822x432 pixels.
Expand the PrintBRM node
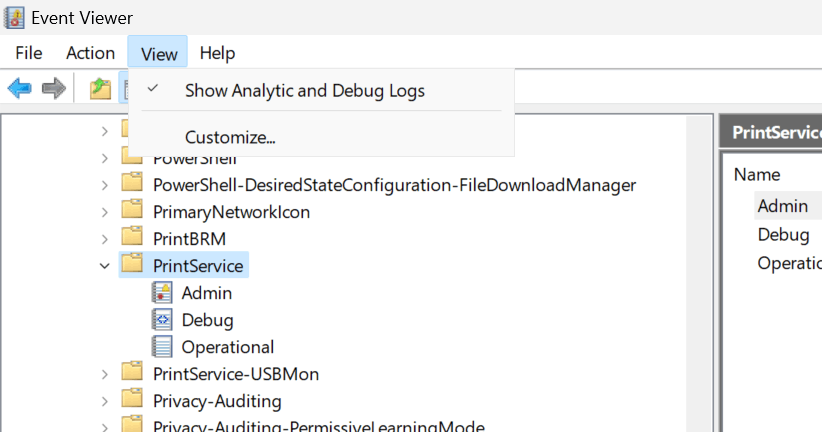click(x=105, y=239)
